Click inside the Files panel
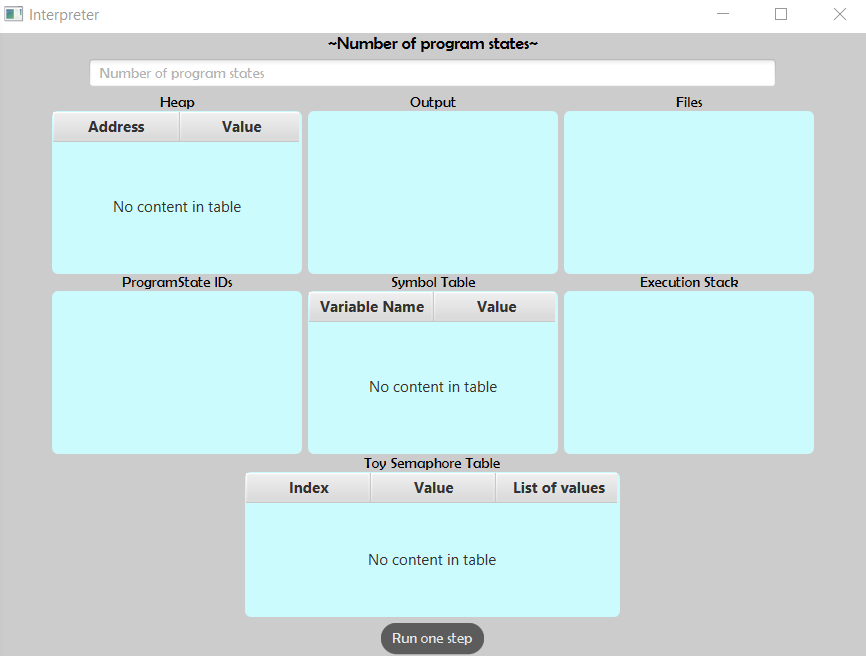Viewport: 866px width, 656px height. (x=688, y=192)
